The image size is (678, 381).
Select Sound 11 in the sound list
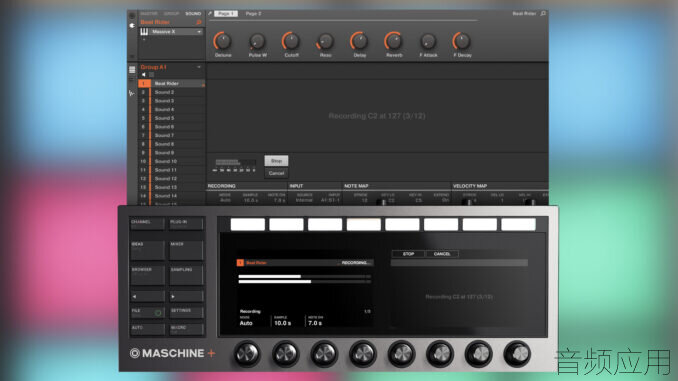172,170
